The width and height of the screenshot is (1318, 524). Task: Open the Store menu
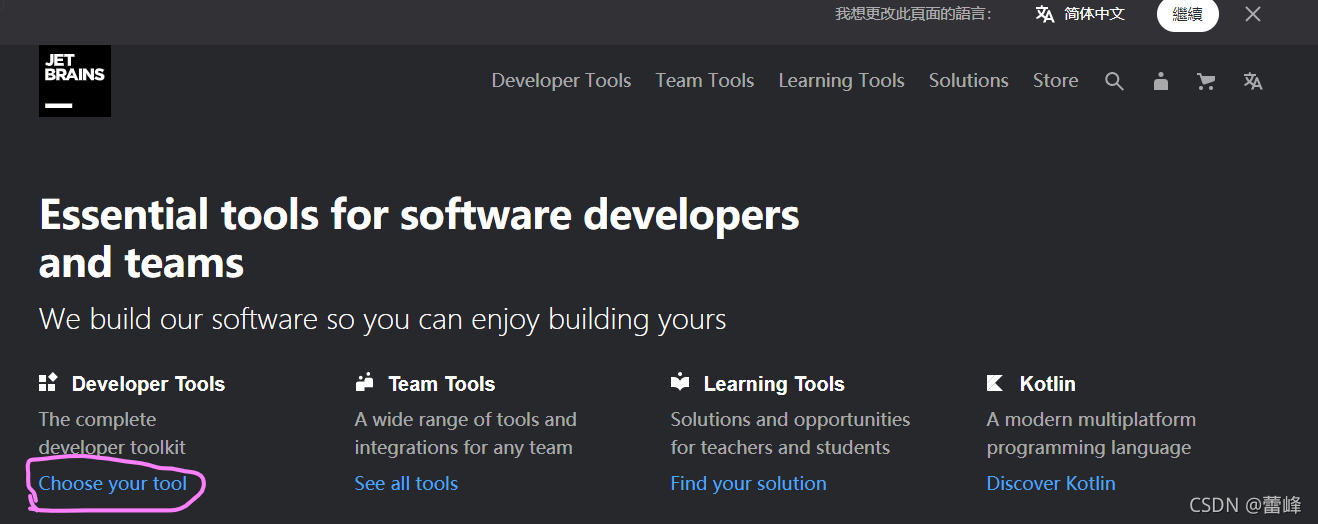coord(1055,81)
